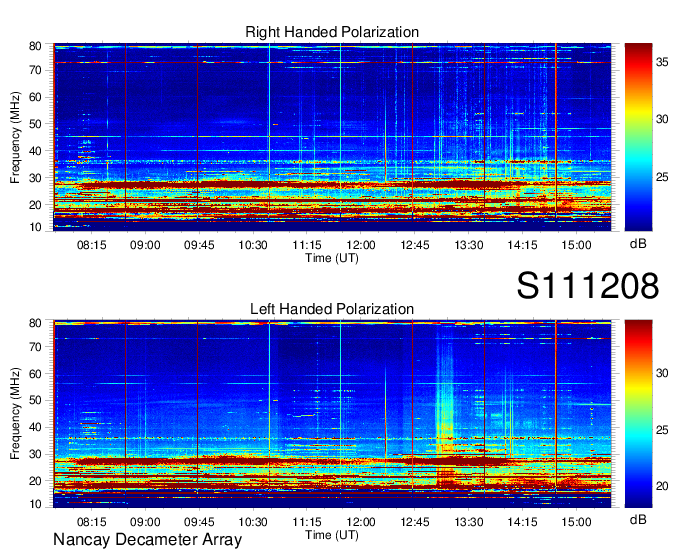Click Frequency (MHz) axis label of right-handed plot
Image resolution: width=680 pixels, height=552 pixels.
[15, 137]
